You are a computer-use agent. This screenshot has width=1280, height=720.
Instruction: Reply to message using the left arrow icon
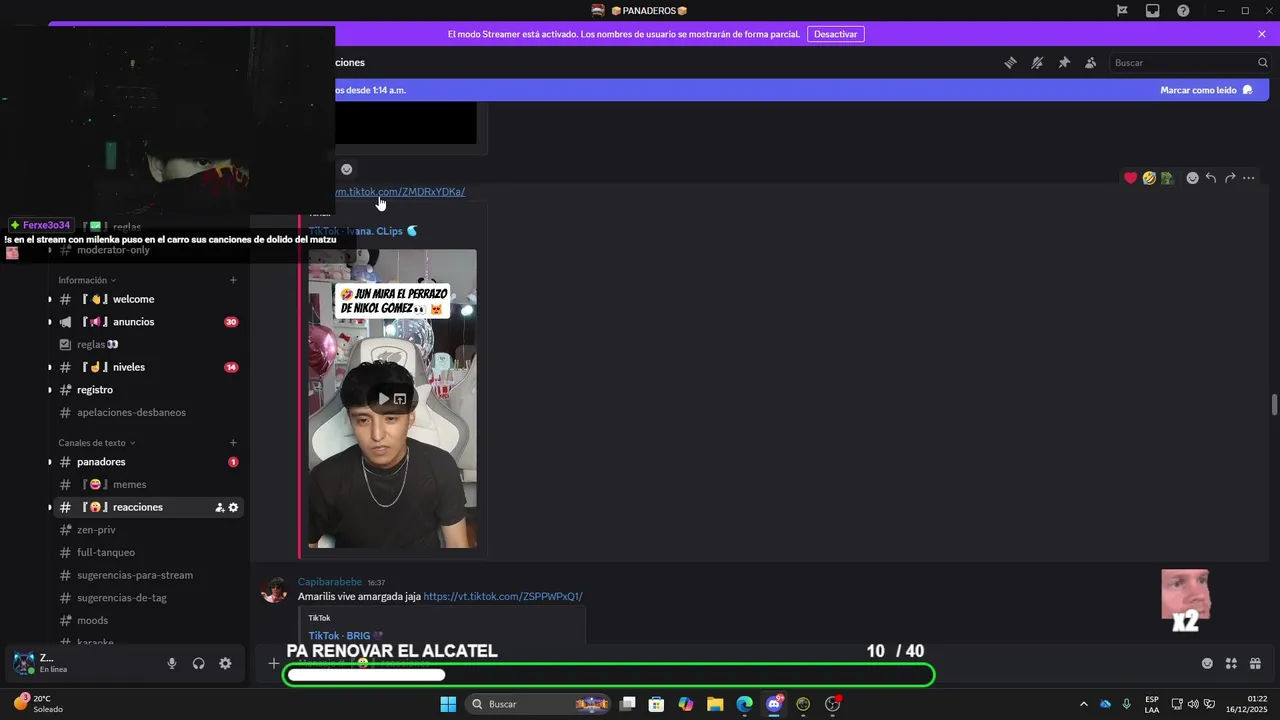[1211, 178]
